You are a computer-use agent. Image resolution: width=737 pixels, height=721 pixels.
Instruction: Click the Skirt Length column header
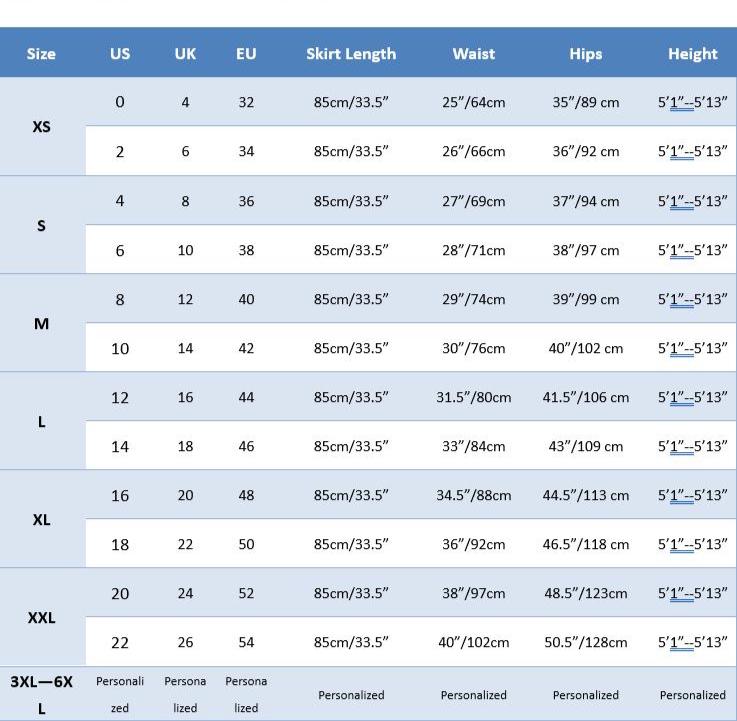[x=351, y=54]
